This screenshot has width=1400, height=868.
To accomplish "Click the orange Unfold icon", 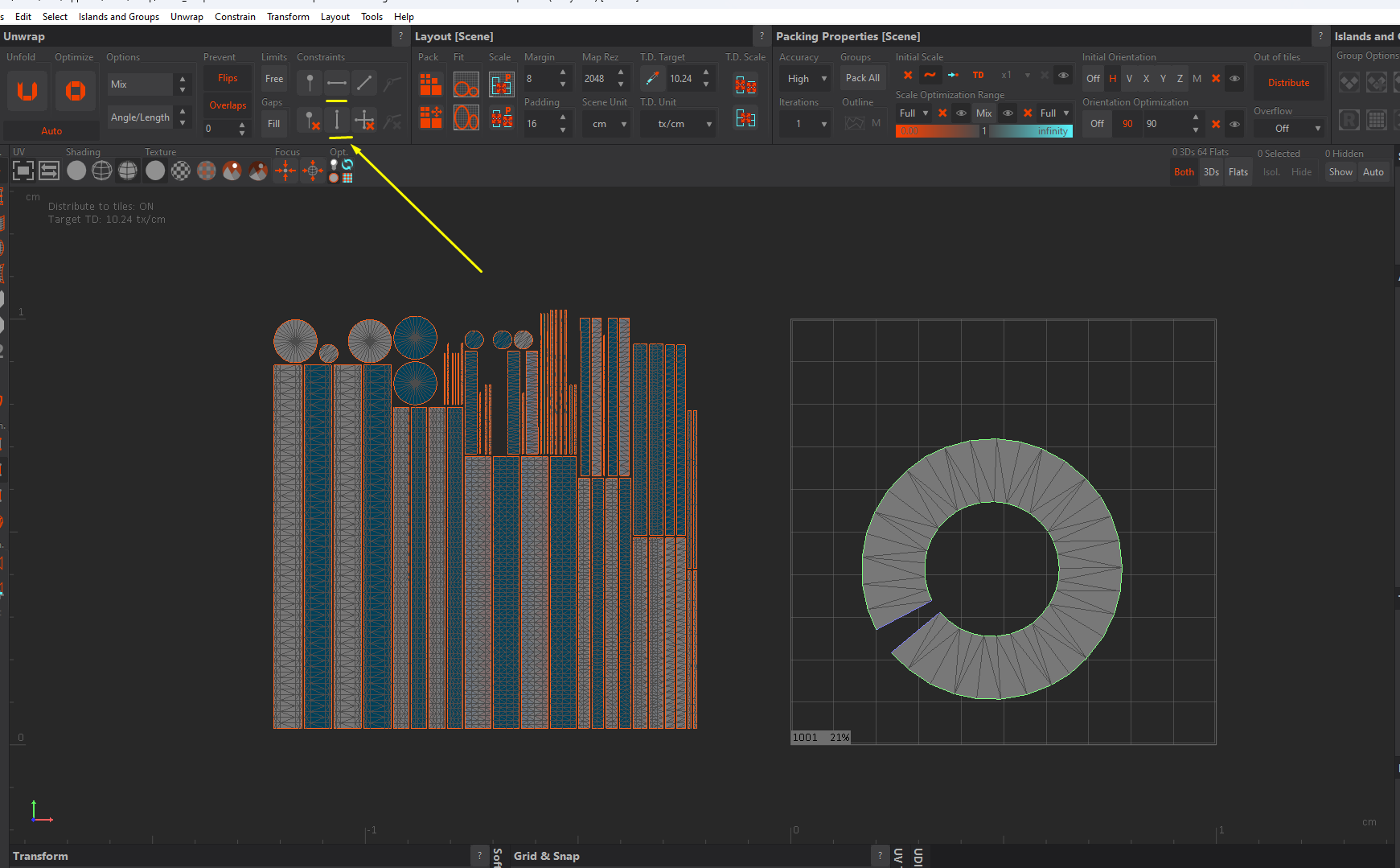I will pyautogui.click(x=27, y=91).
